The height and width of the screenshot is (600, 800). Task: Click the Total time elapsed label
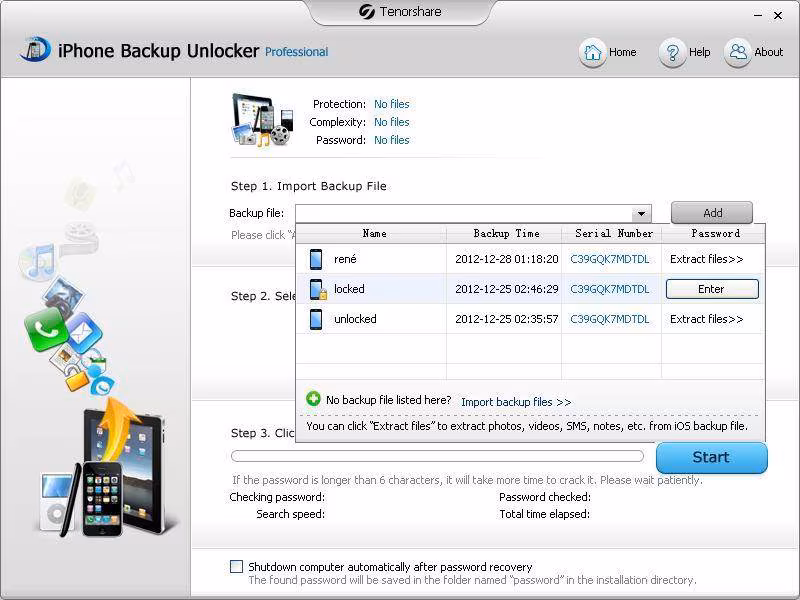tap(544, 514)
